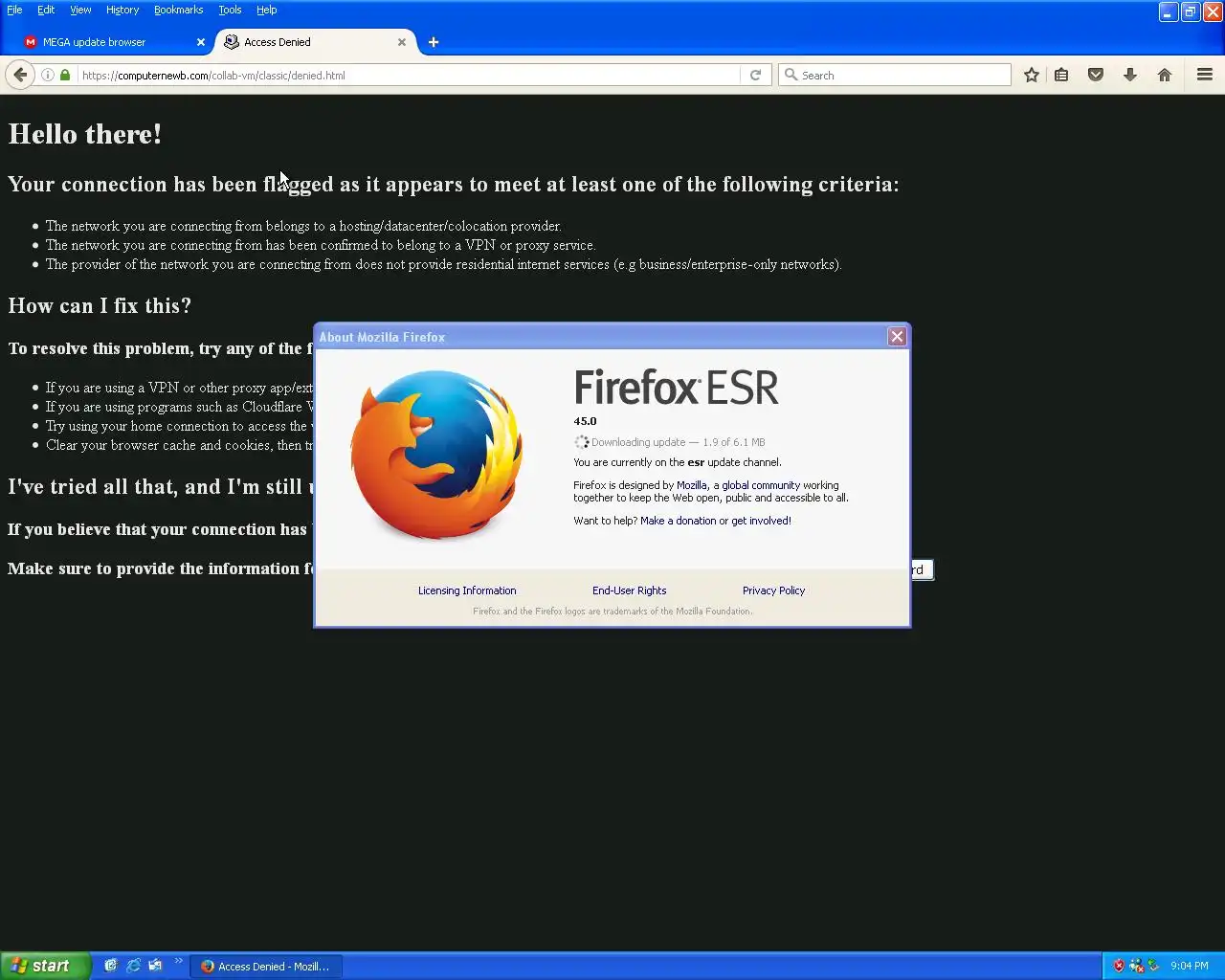Image resolution: width=1225 pixels, height=980 pixels.
Task: Save page to Pocket icon
Action: [1096, 75]
